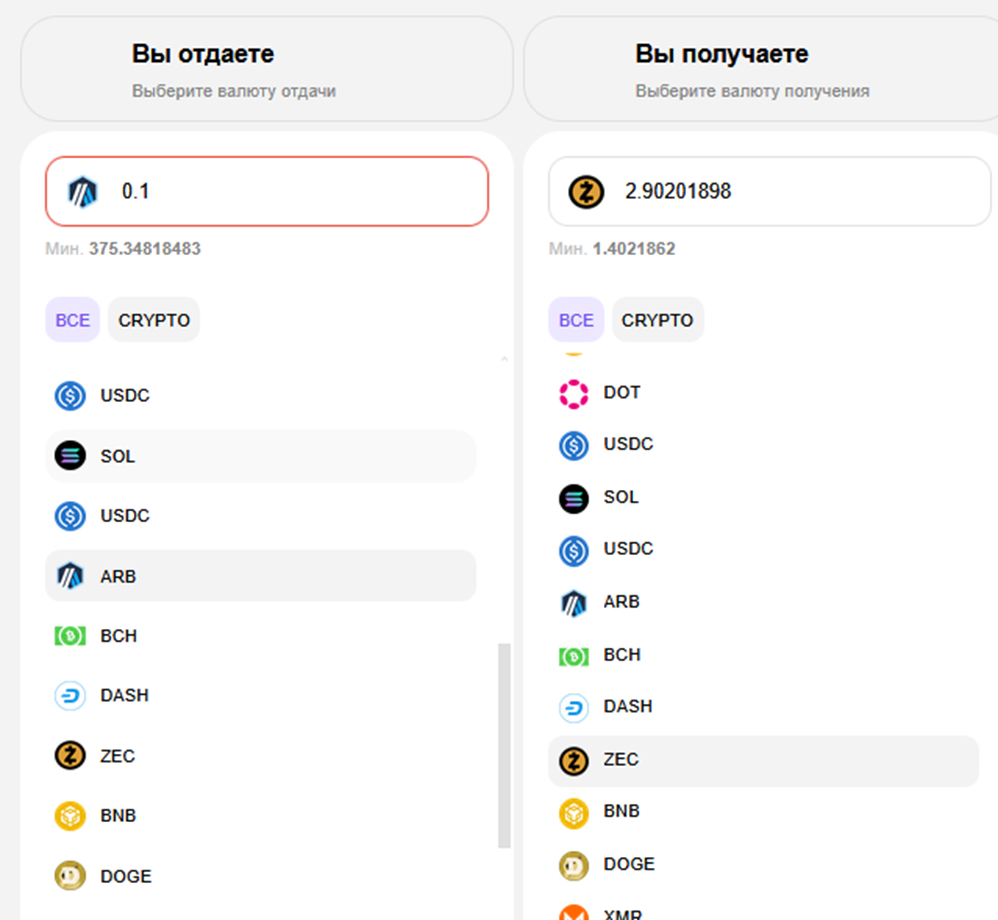
Task: Choose ARB as the currency to receive
Action: 621,602
